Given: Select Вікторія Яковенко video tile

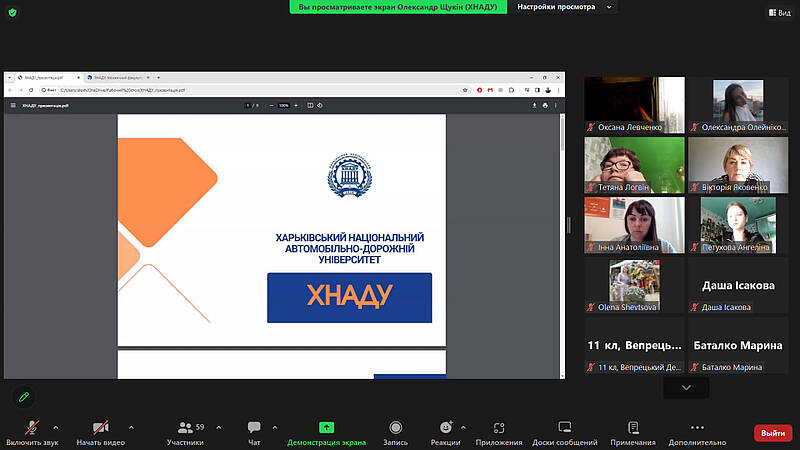Looking at the screenshot, I should point(738,165).
